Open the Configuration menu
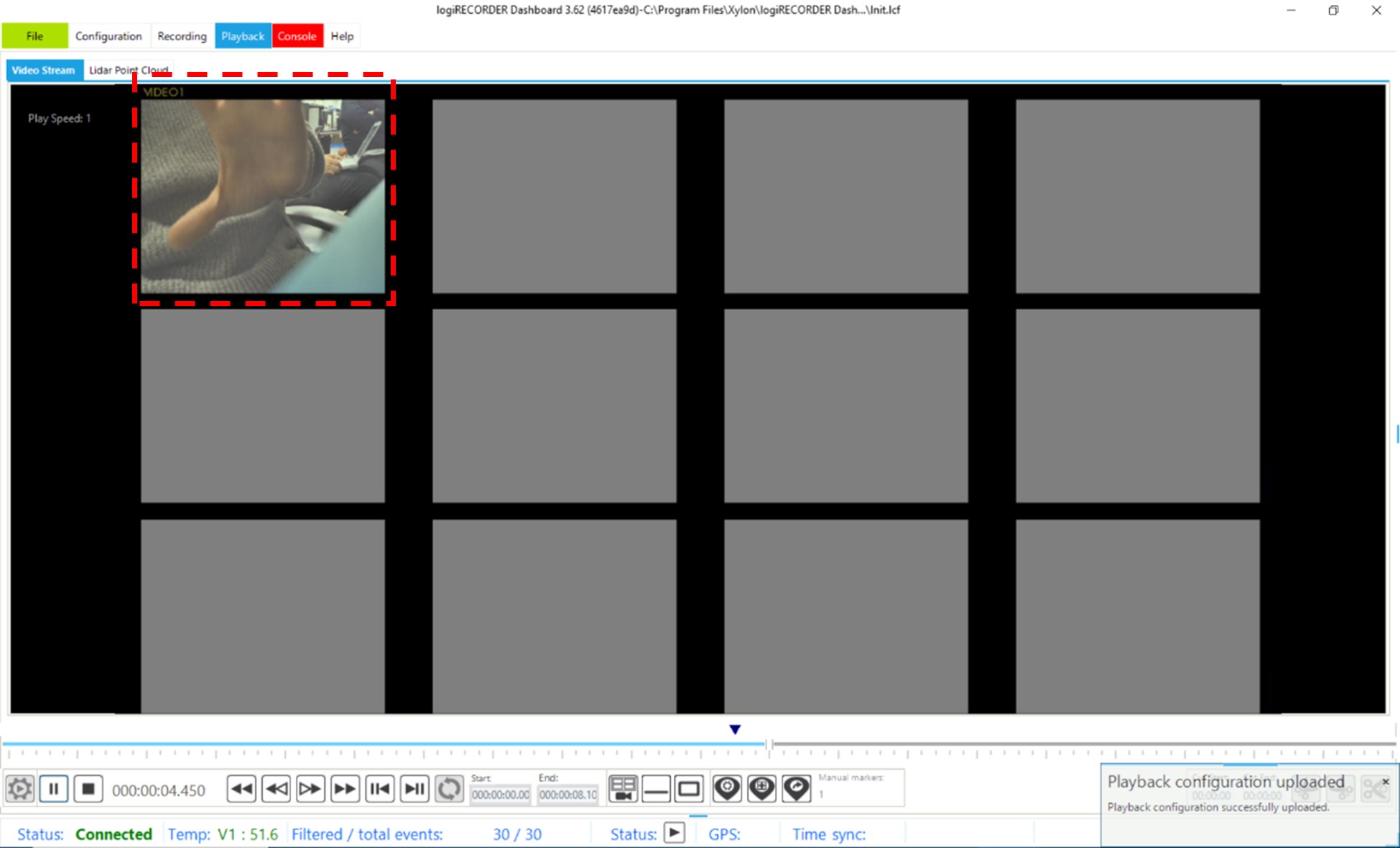The width and height of the screenshot is (1400, 848). point(108,36)
